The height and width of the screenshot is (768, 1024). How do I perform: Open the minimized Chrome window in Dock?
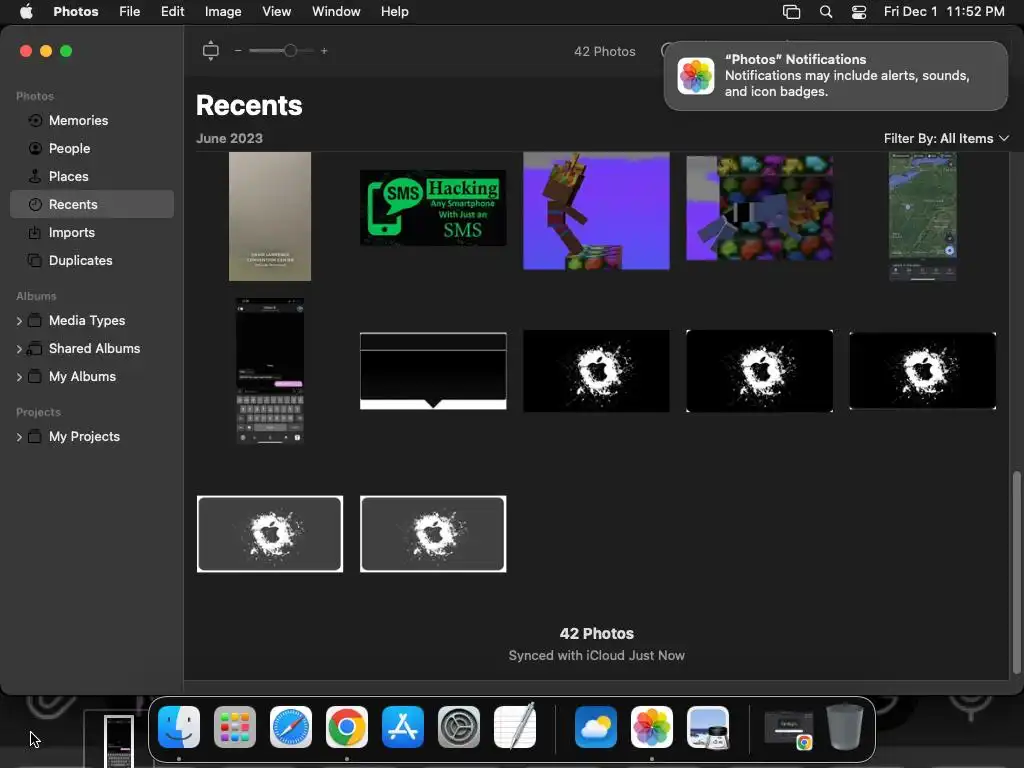pyautogui.click(x=789, y=729)
